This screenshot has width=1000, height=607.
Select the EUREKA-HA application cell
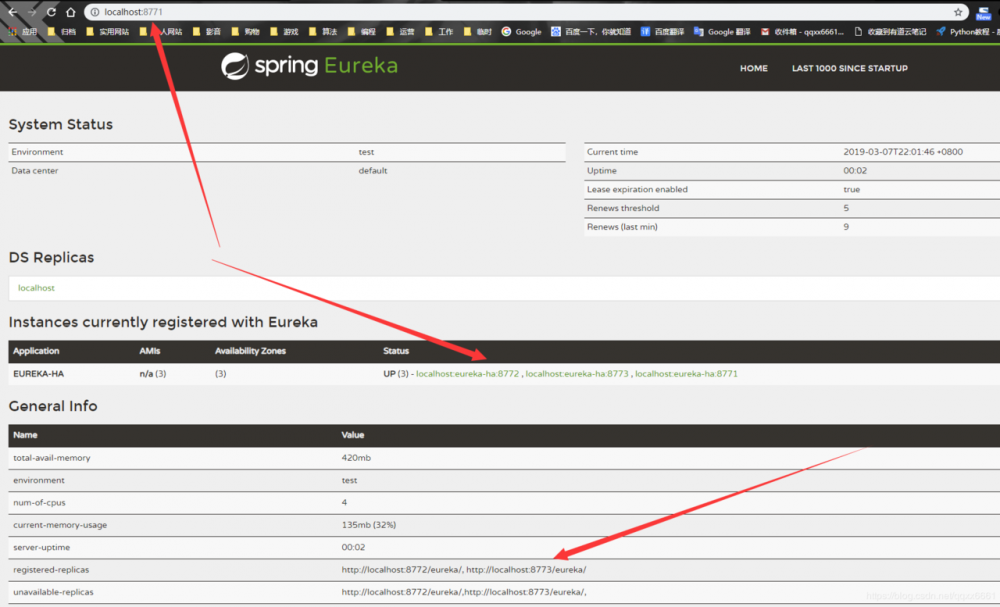(38, 374)
